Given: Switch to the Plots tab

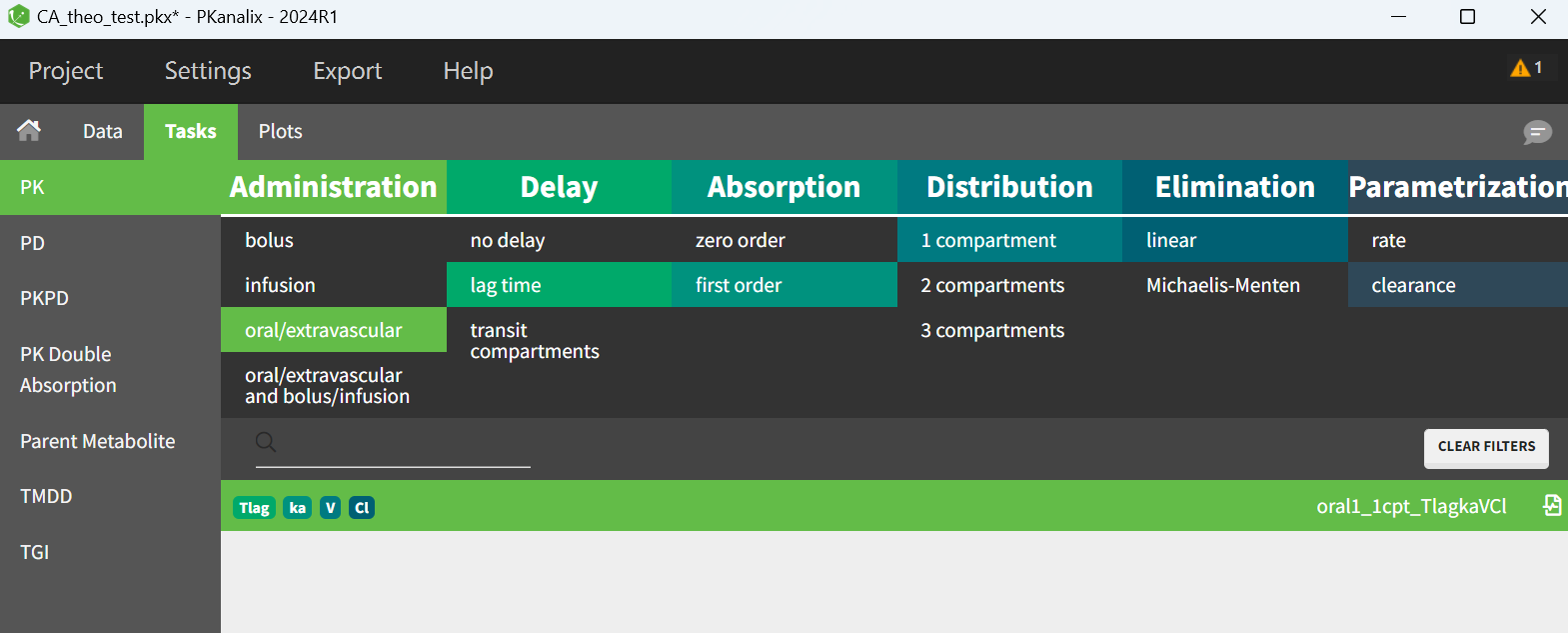Looking at the screenshot, I should point(280,132).
